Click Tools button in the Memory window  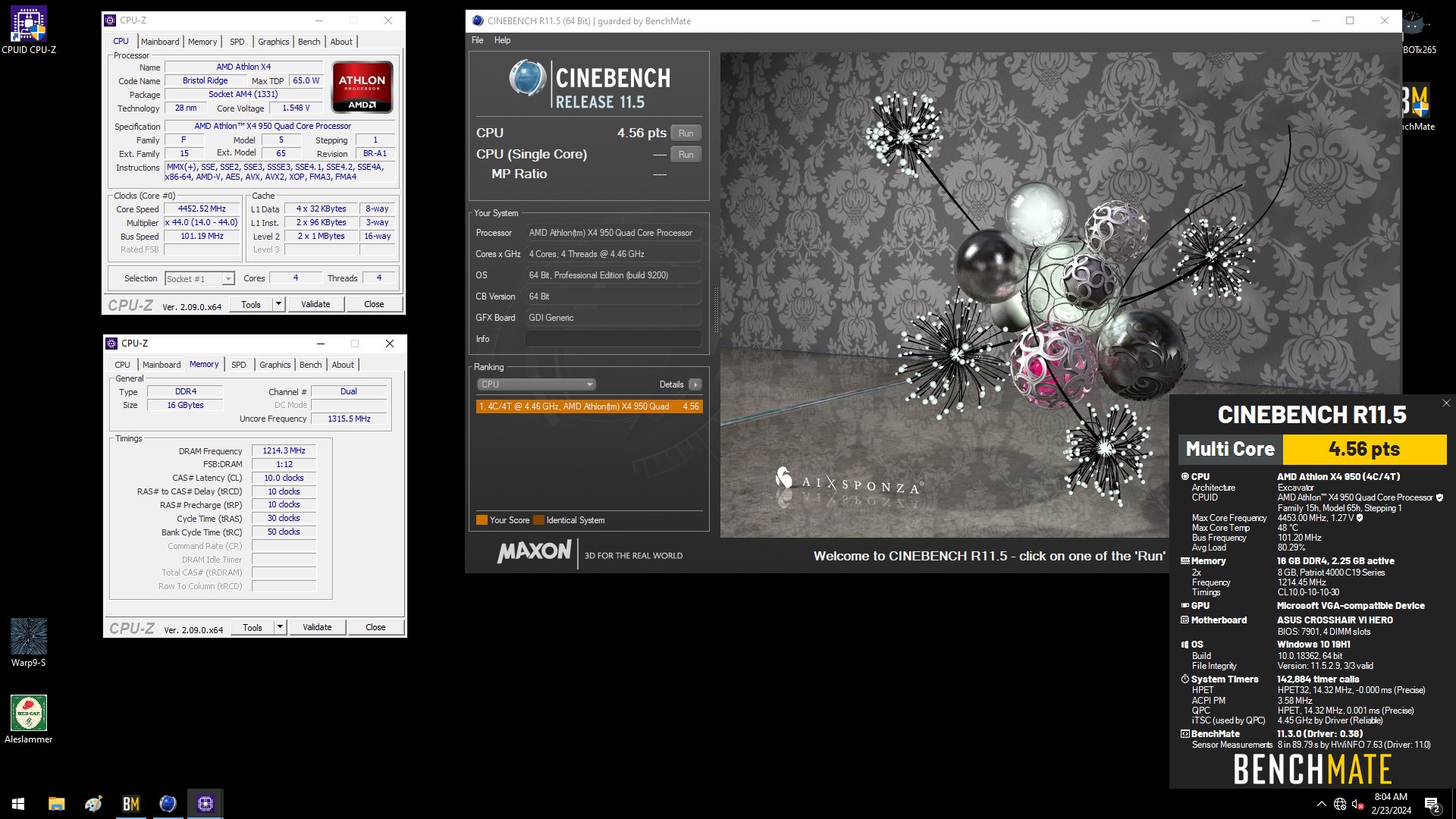coord(253,627)
